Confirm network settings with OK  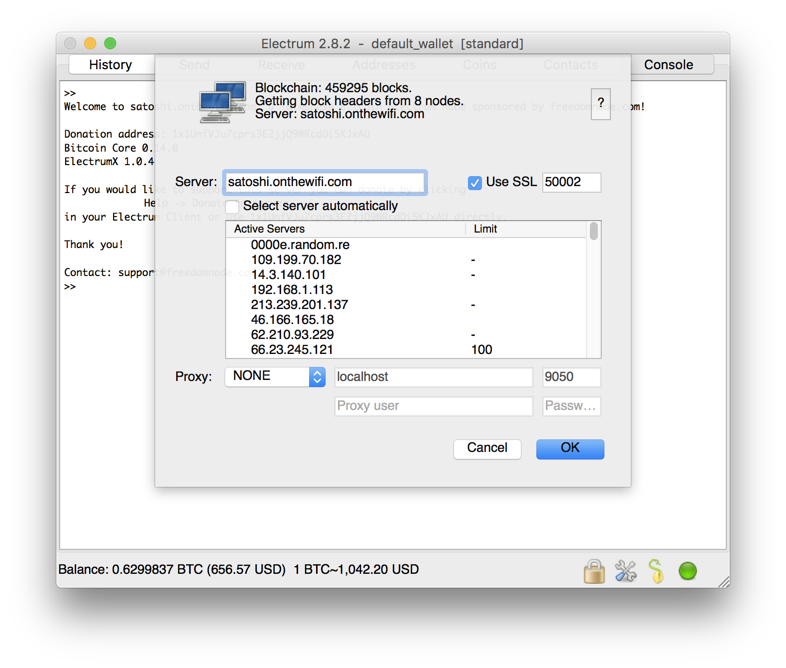point(570,449)
